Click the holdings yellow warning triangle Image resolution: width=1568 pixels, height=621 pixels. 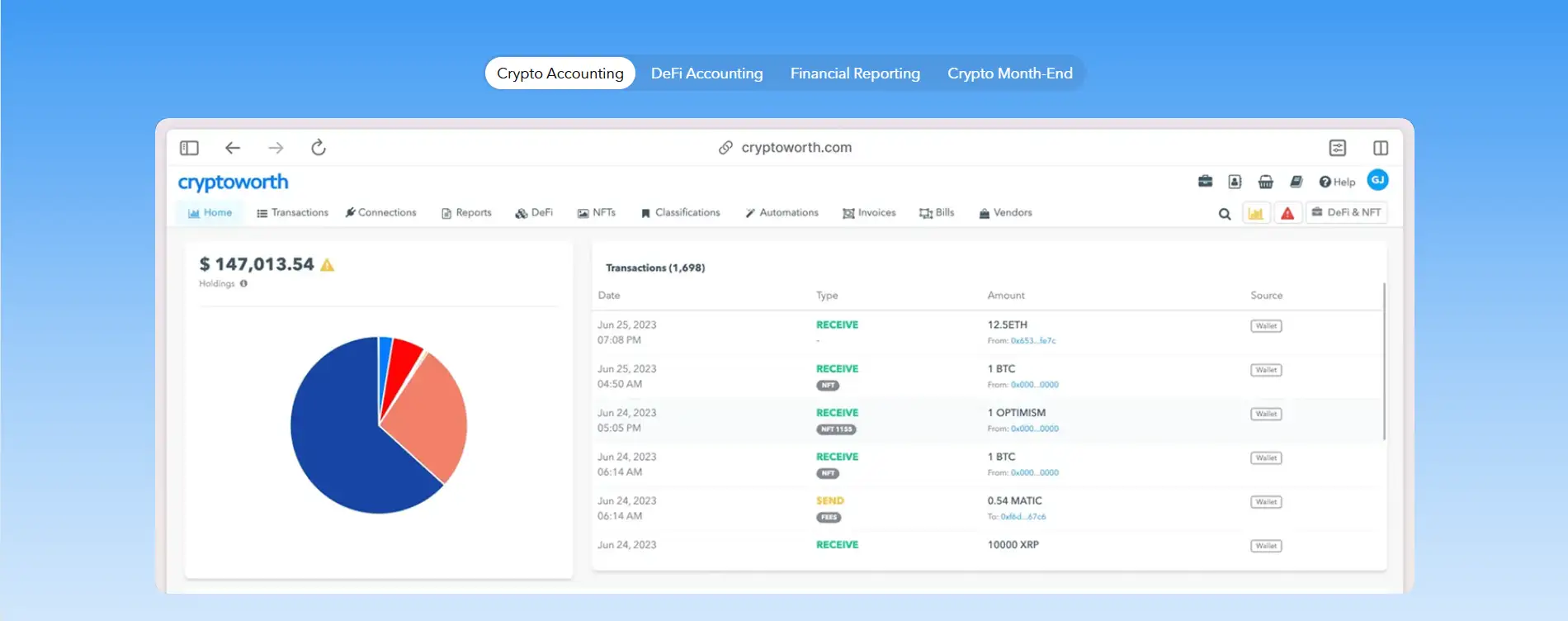coord(328,265)
